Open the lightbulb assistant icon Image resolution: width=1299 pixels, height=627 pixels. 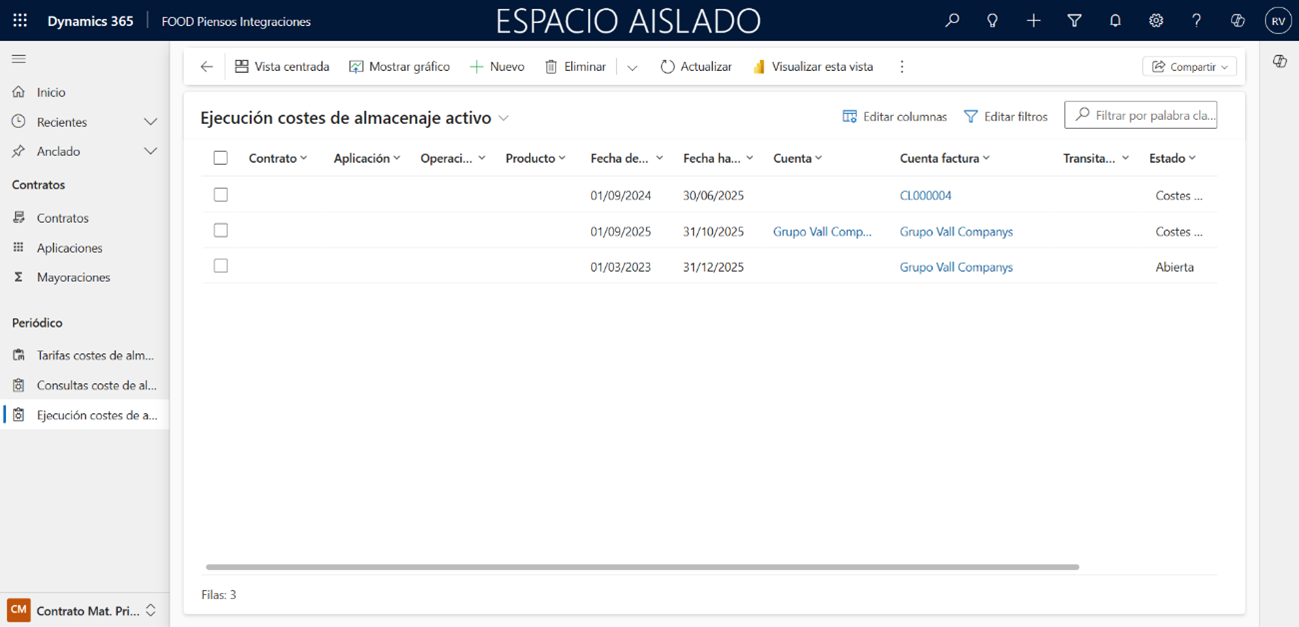tap(992, 21)
